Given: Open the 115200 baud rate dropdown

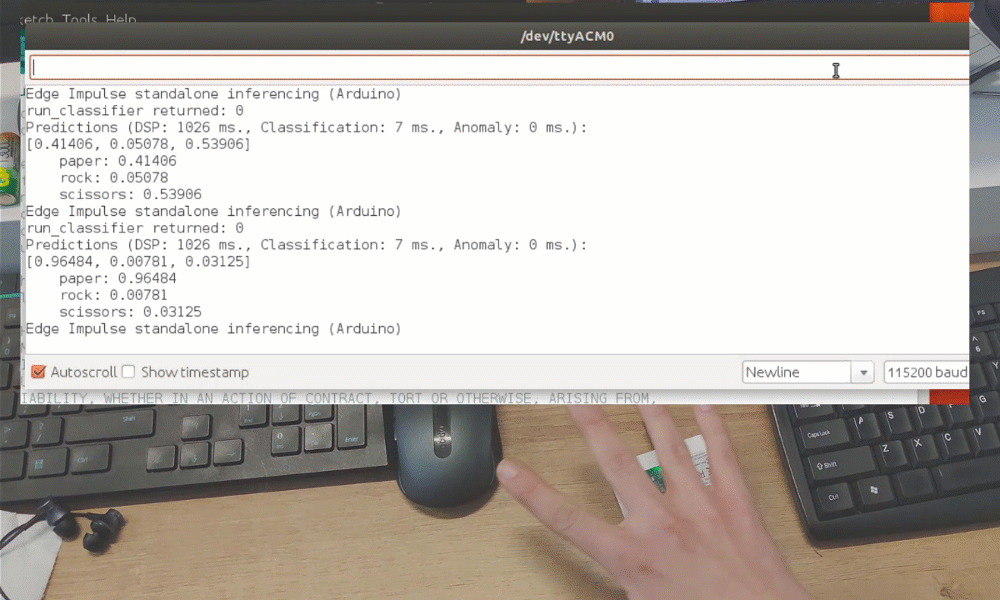Looking at the screenshot, I should 926,372.
